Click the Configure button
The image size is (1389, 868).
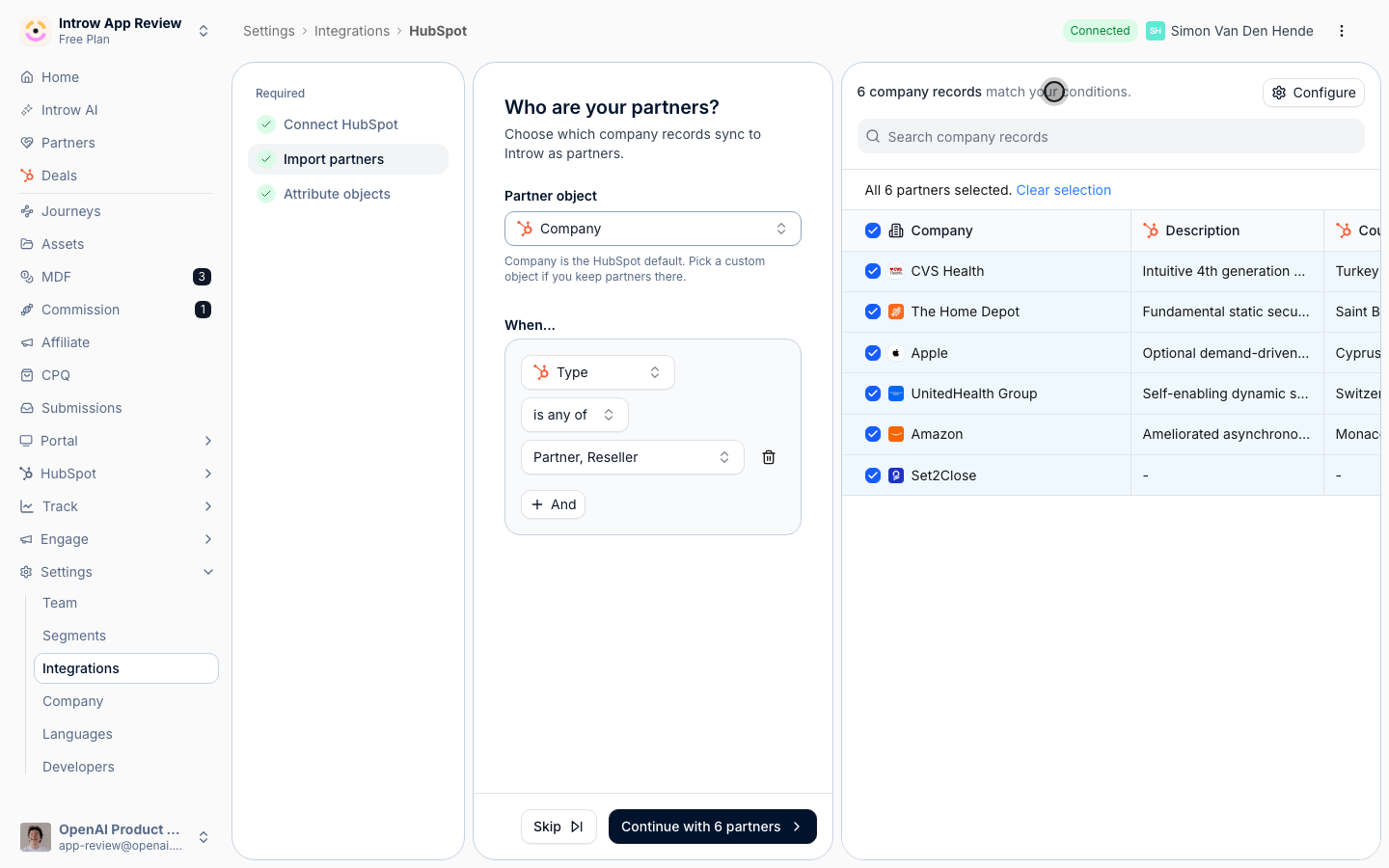(1314, 93)
